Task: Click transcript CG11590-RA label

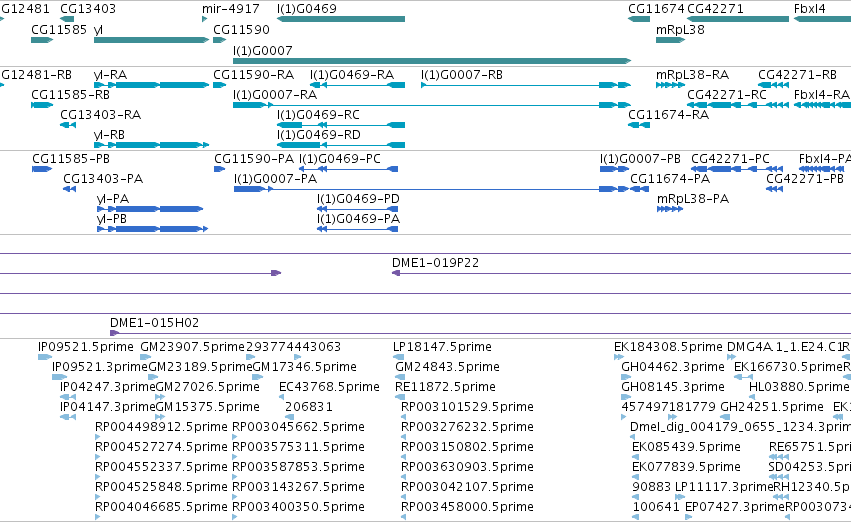Action: click(253, 74)
